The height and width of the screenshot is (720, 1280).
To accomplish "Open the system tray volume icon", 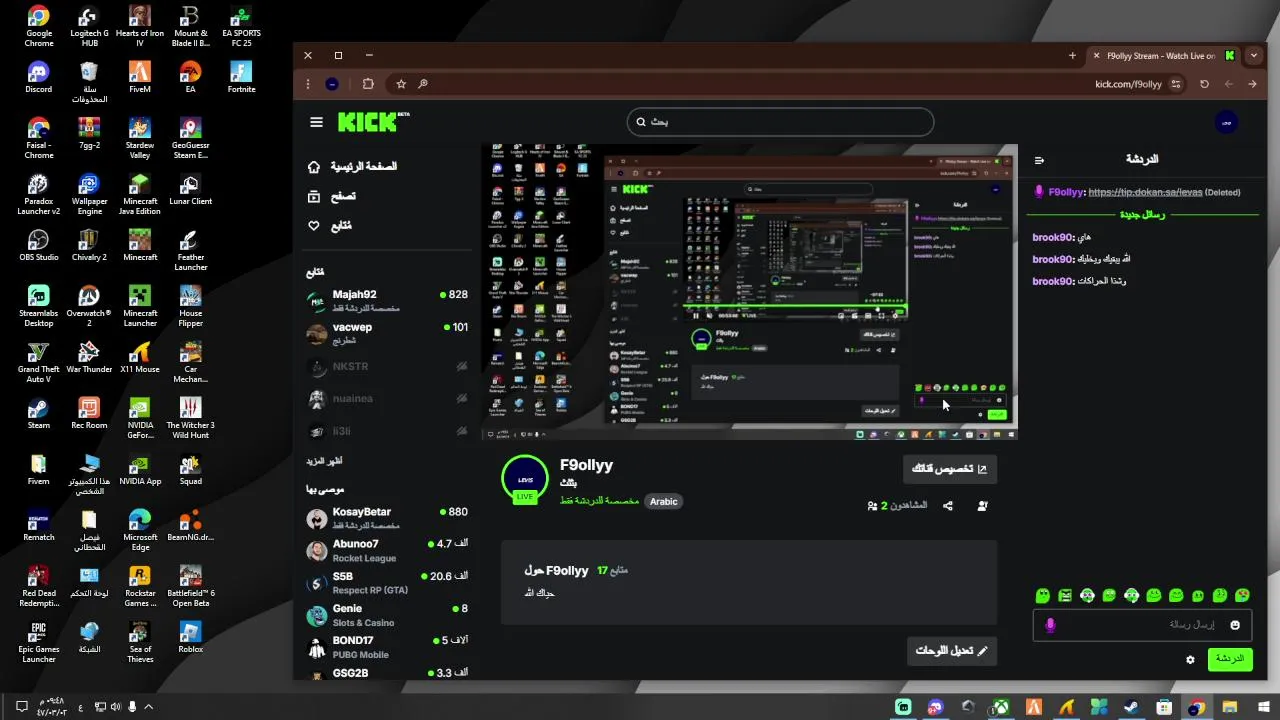I will pos(116,707).
